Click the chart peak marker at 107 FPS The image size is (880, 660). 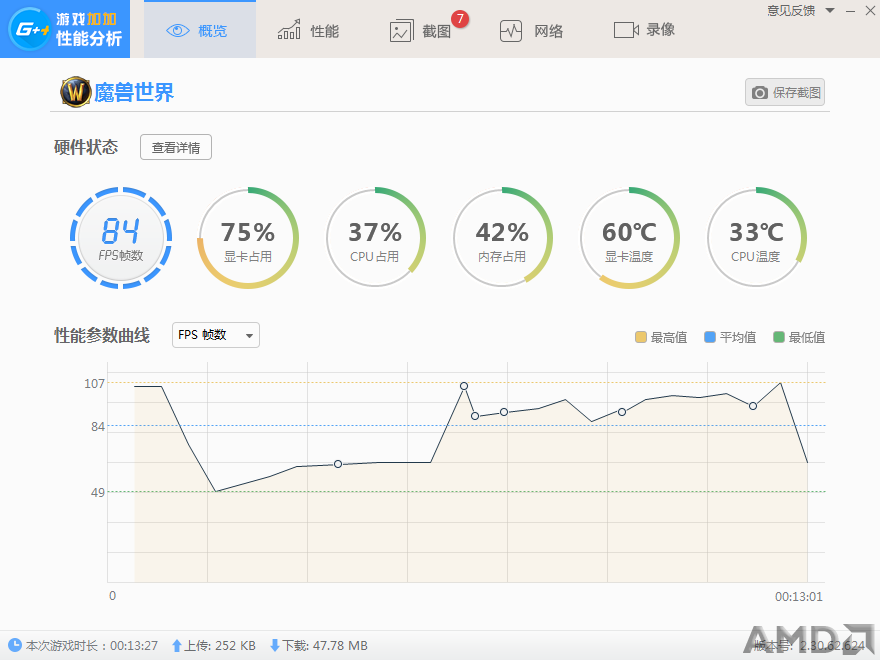click(464, 386)
